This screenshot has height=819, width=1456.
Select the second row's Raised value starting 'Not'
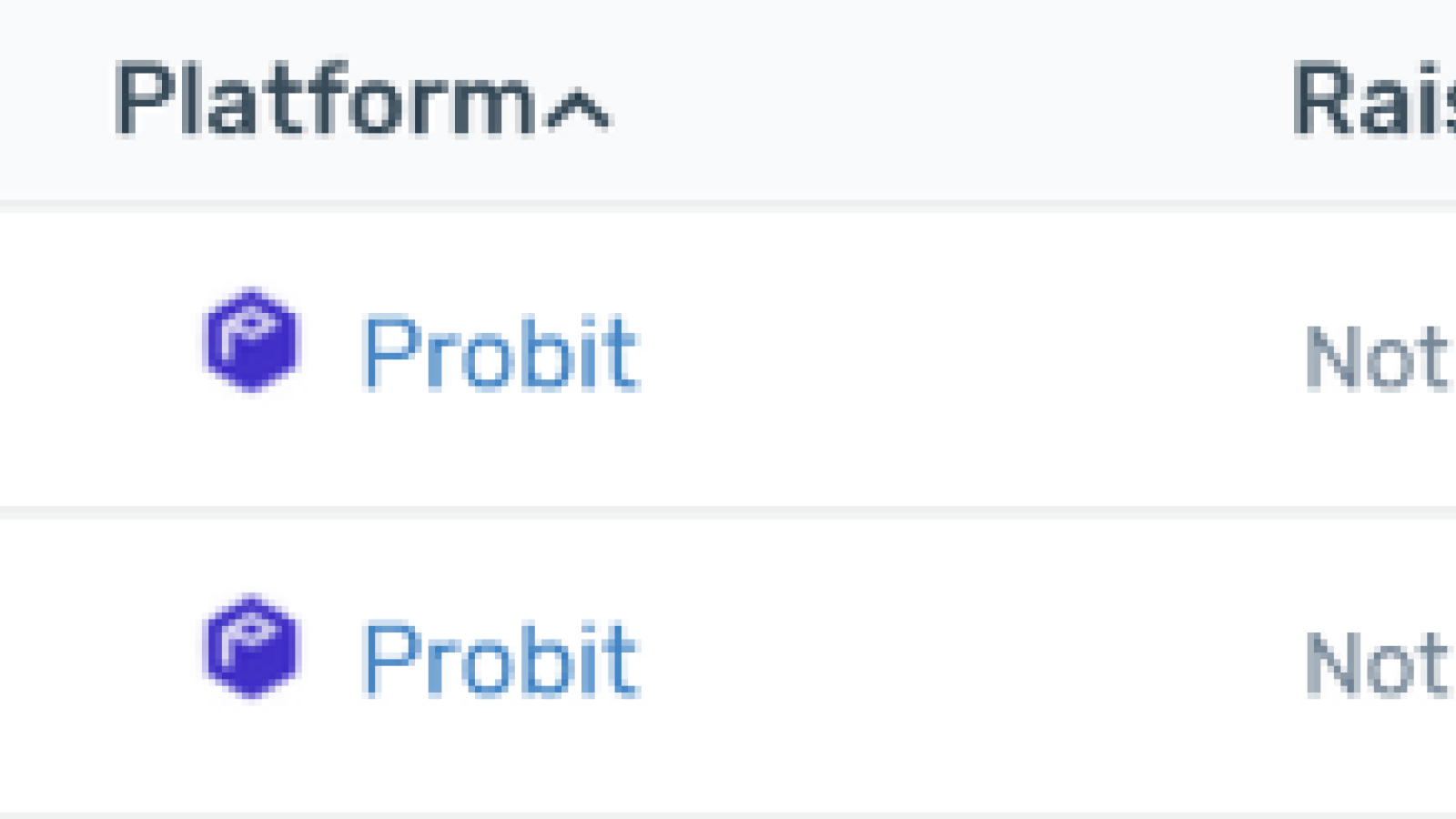pyautogui.click(x=1380, y=664)
